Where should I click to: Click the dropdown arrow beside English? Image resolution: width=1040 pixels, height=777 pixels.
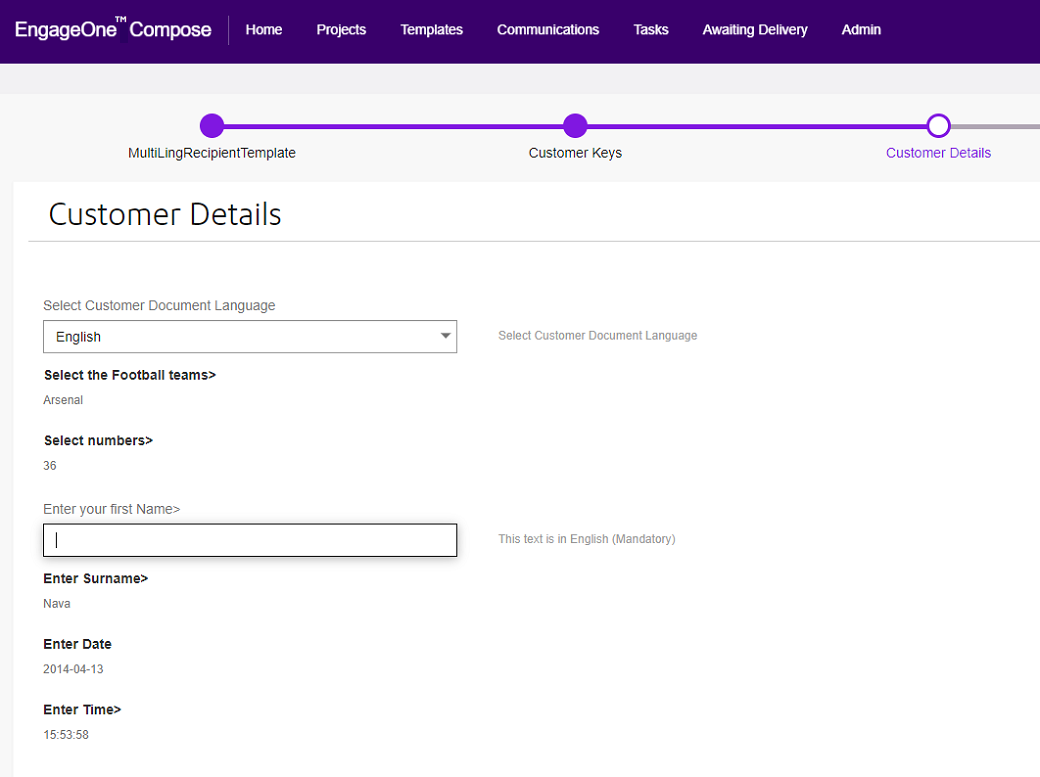pyautogui.click(x=446, y=336)
